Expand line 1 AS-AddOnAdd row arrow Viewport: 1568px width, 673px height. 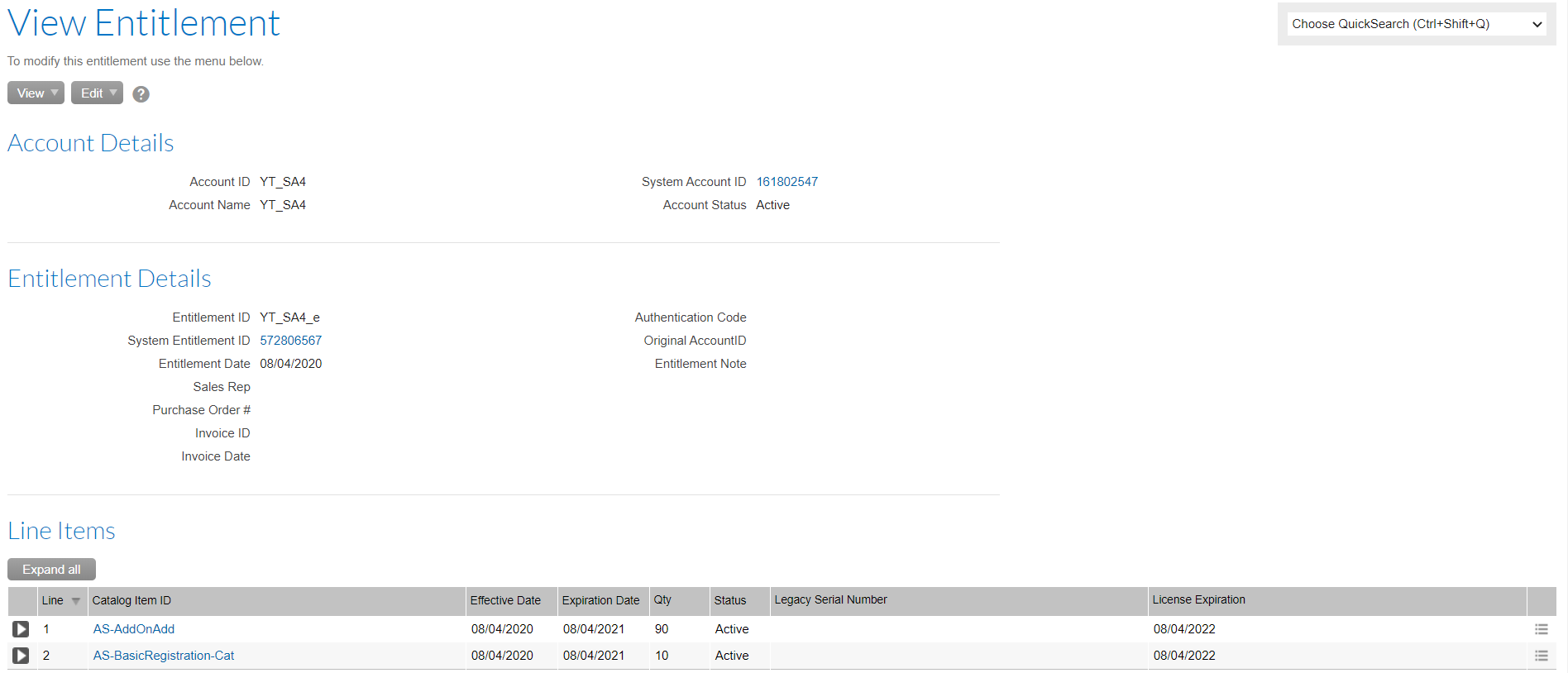(21, 629)
